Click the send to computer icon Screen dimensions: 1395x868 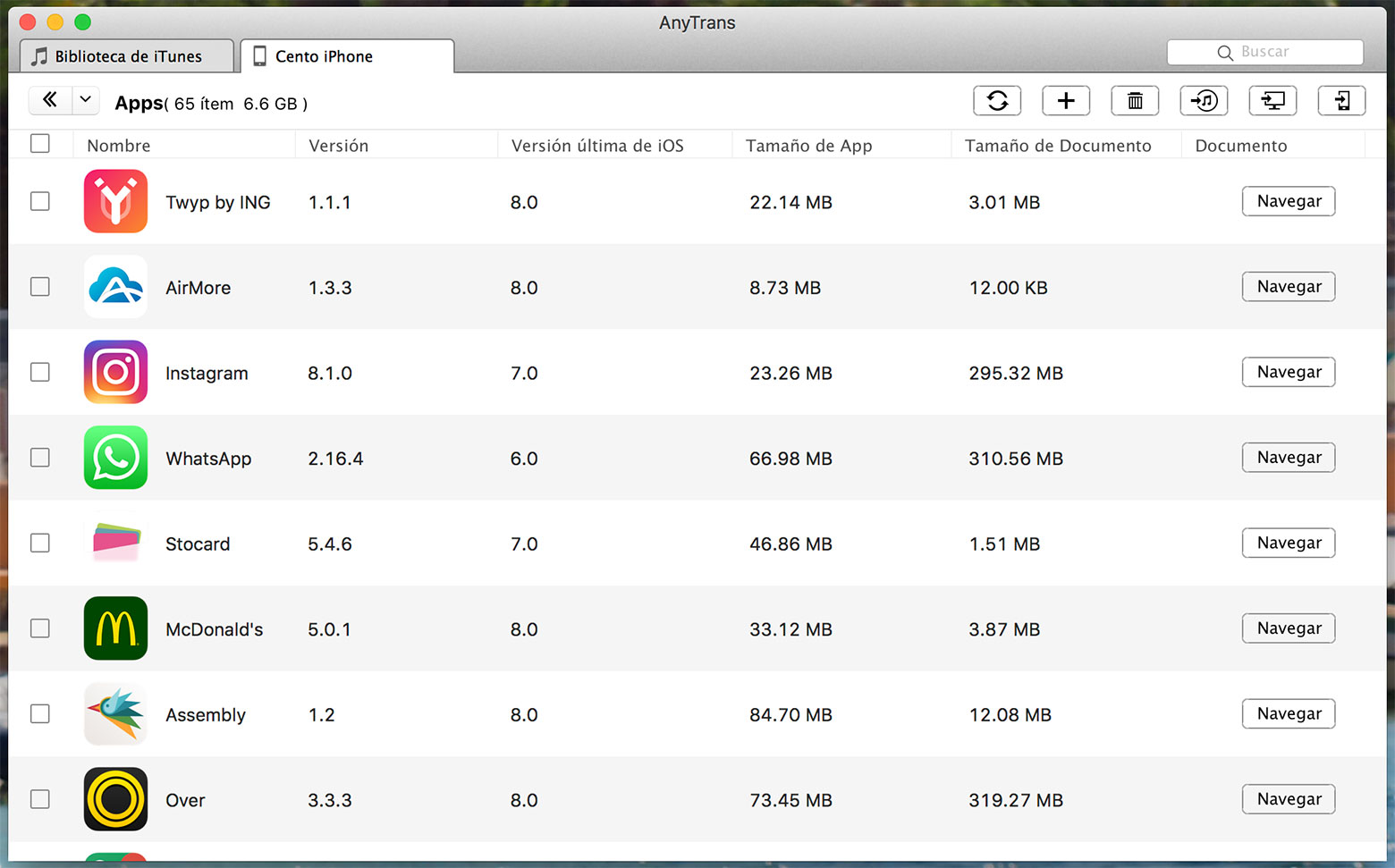[1272, 101]
